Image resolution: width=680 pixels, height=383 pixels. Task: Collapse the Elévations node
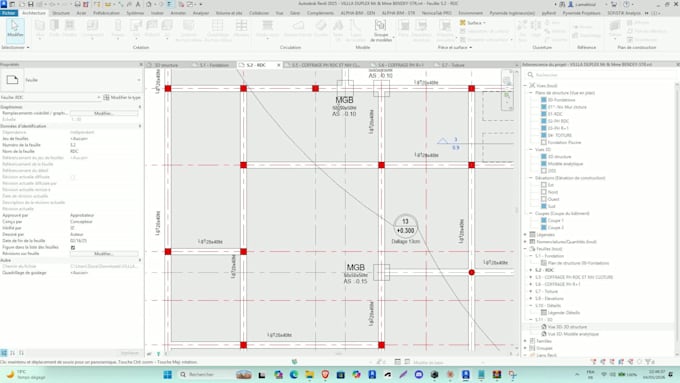[x=531, y=178]
